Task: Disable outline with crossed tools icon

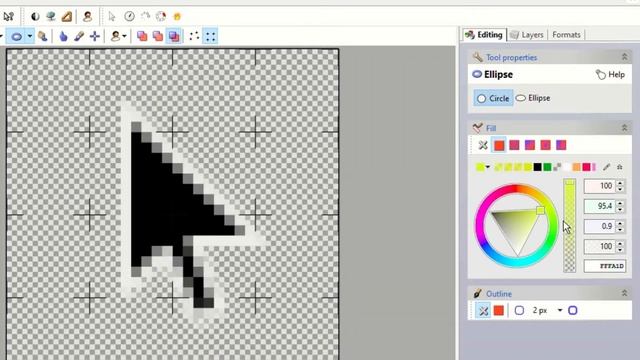Action: pos(483,311)
